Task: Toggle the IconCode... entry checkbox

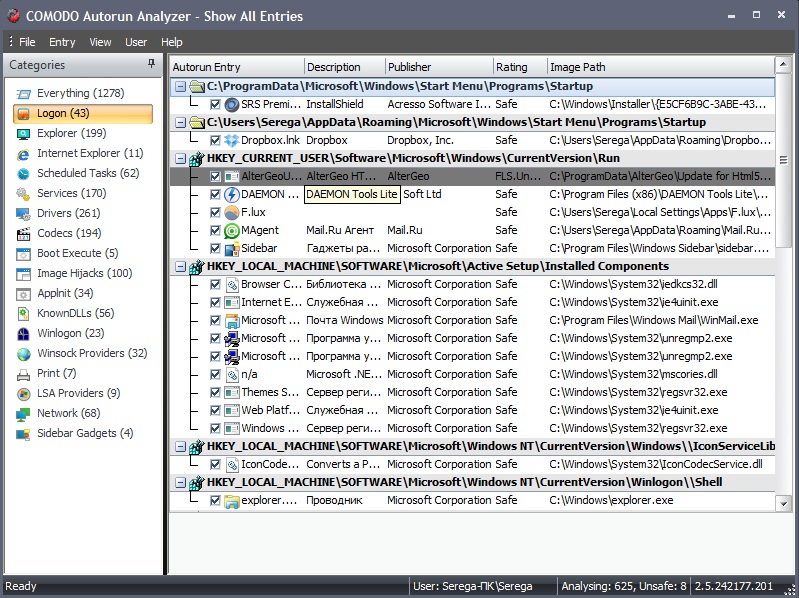Action: pos(215,465)
